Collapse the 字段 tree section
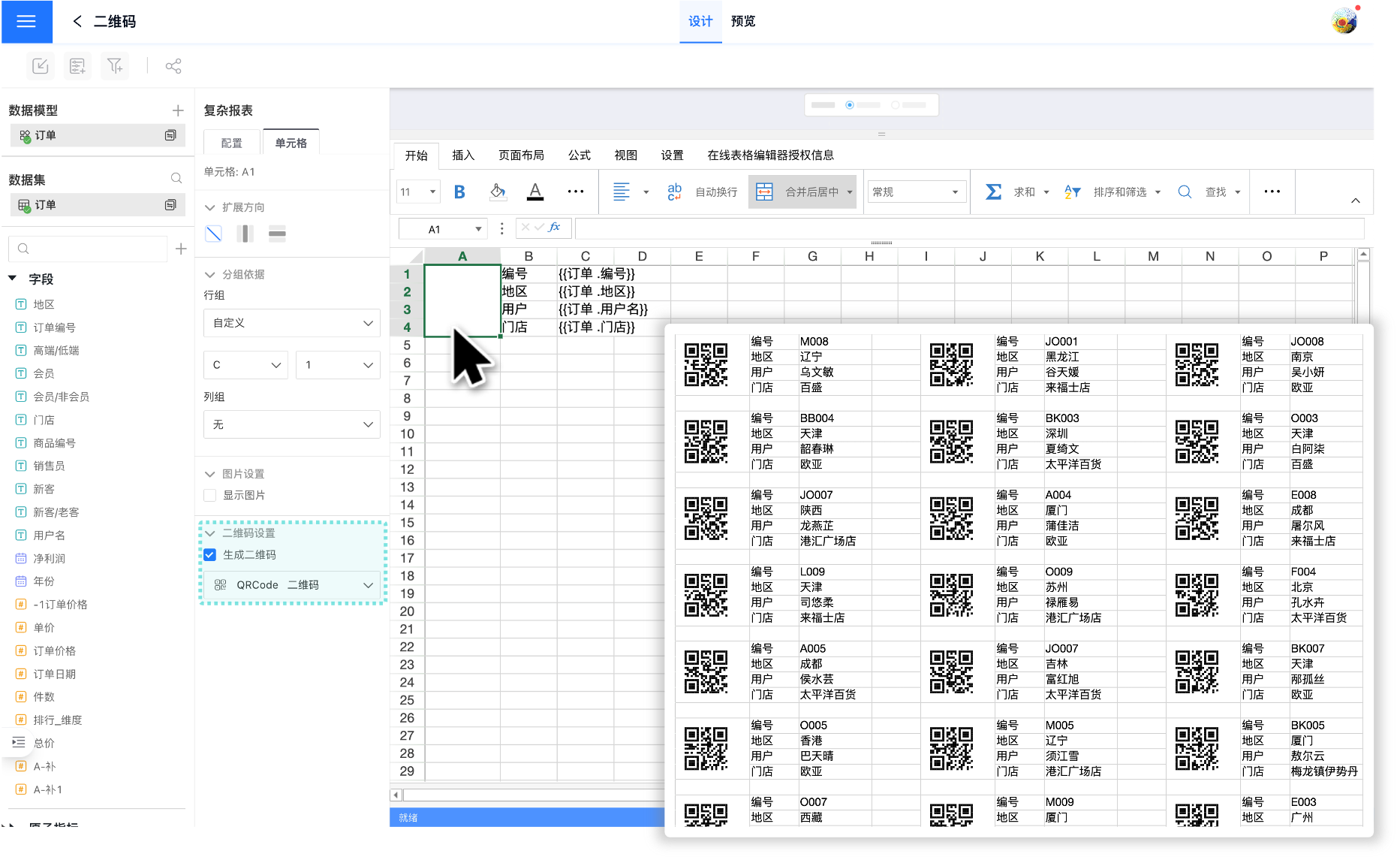Image resolution: width=1400 pixels, height=860 pixels. click(x=13, y=279)
